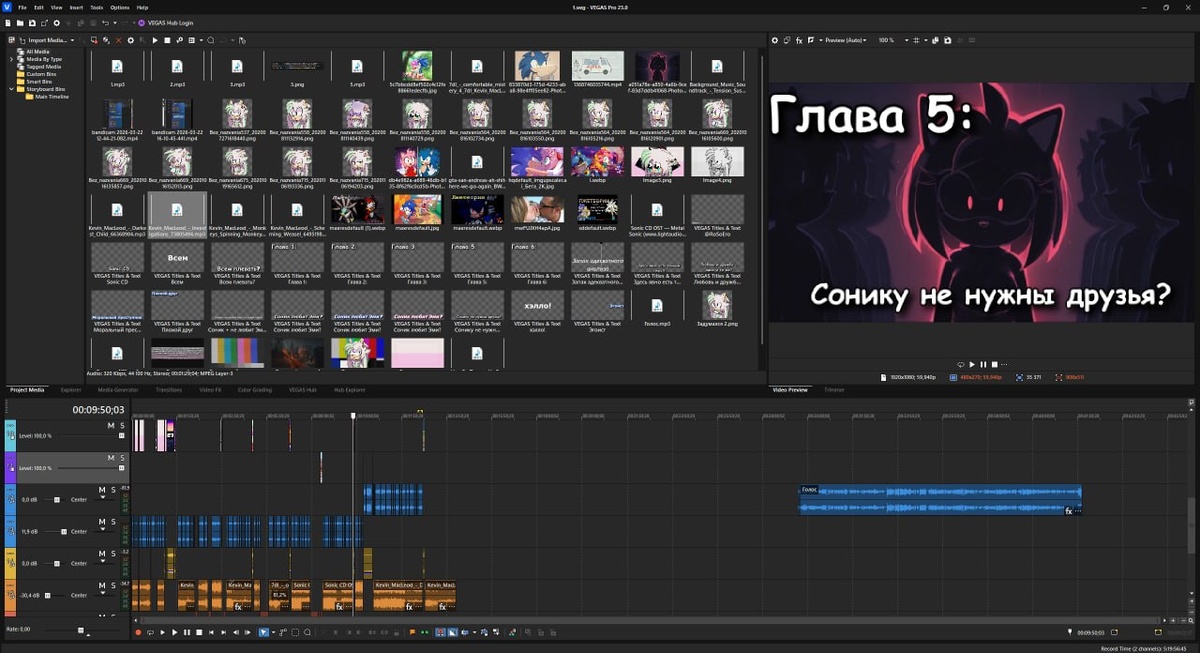Select All Media in the bins tree
The height and width of the screenshot is (653, 1200).
pyautogui.click(x=37, y=52)
